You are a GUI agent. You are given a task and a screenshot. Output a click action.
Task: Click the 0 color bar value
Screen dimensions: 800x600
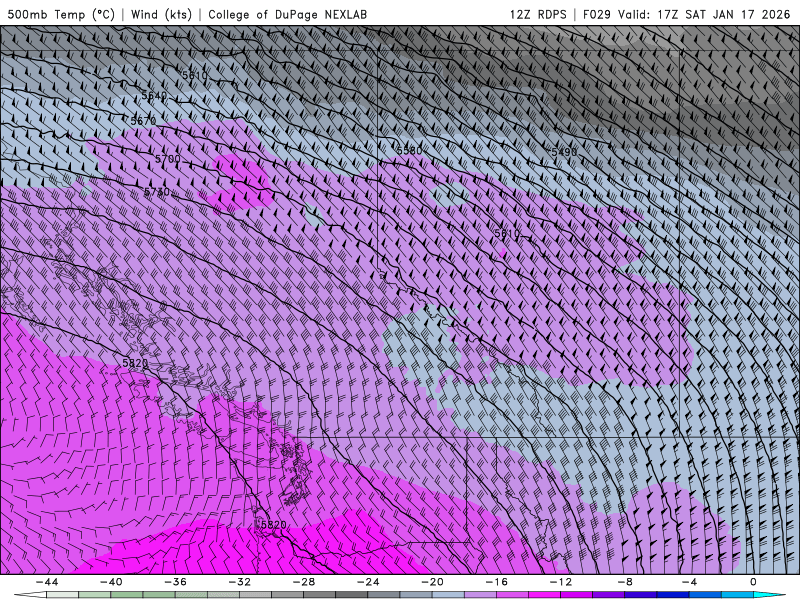pos(753,582)
